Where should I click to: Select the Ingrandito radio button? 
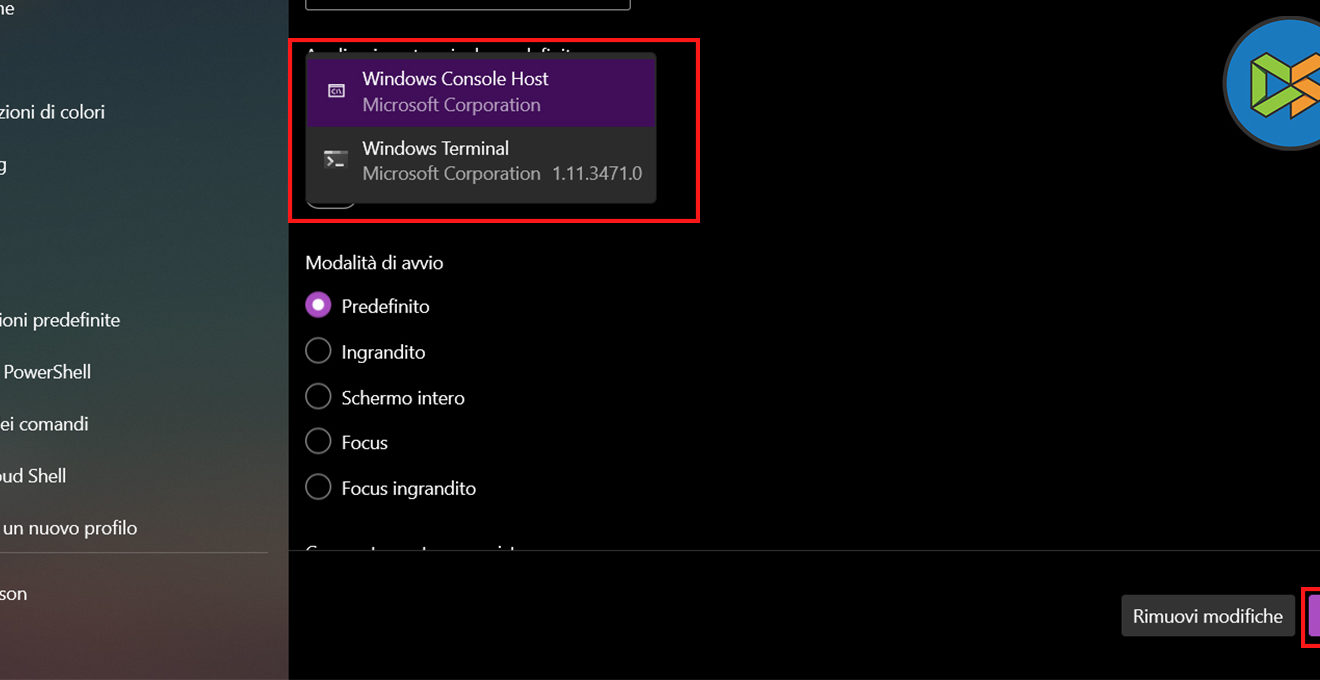click(318, 352)
